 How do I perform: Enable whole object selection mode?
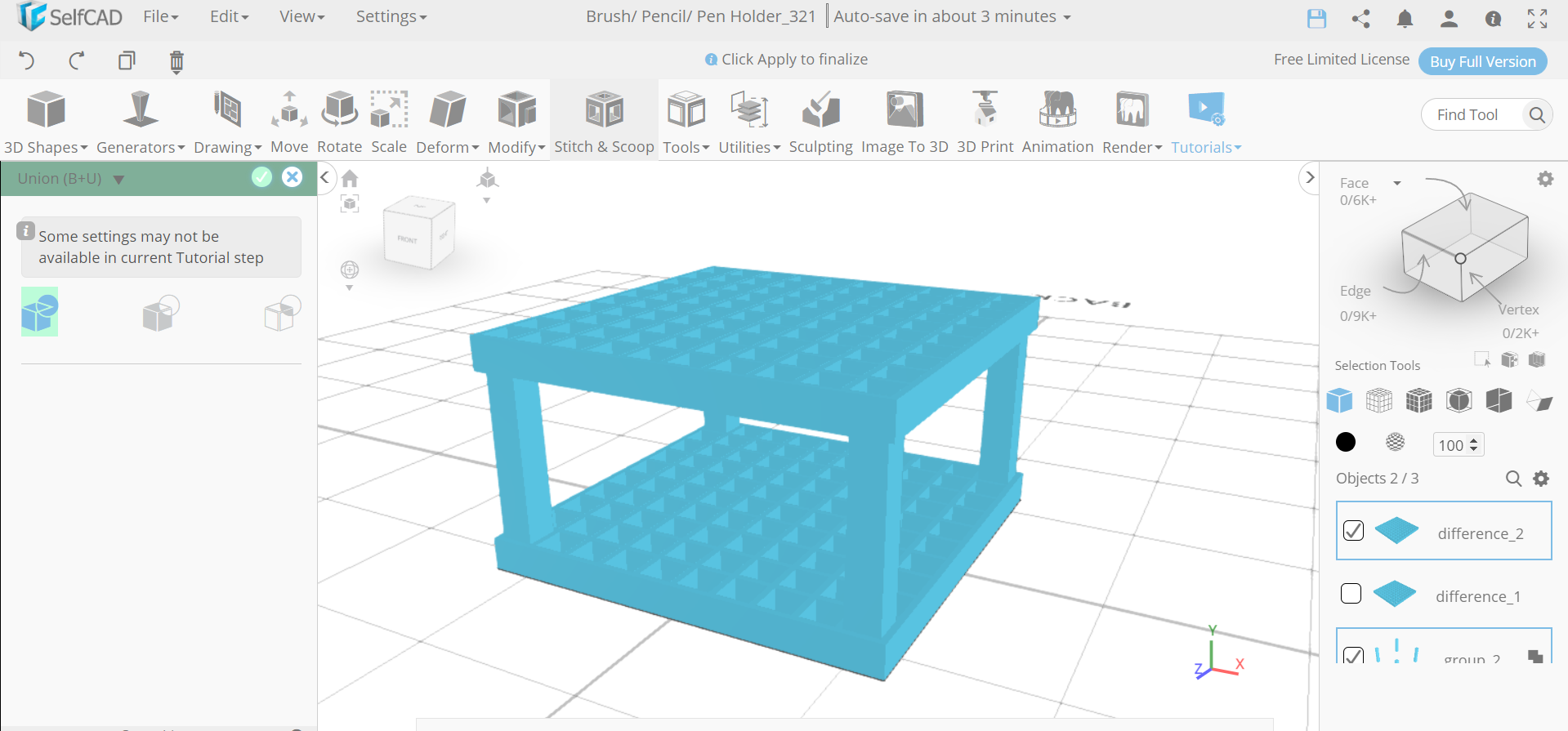tap(1339, 400)
